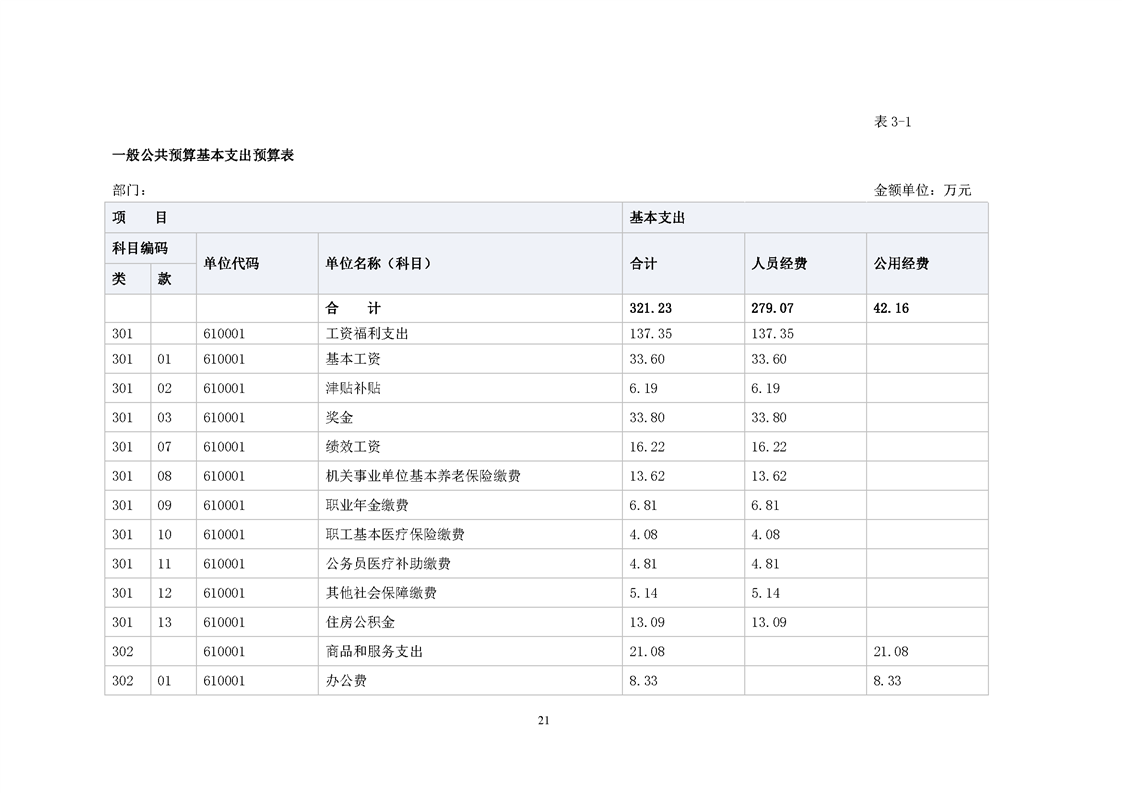Click 合计 value 137.35 for 工资福利支出

coord(650,334)
